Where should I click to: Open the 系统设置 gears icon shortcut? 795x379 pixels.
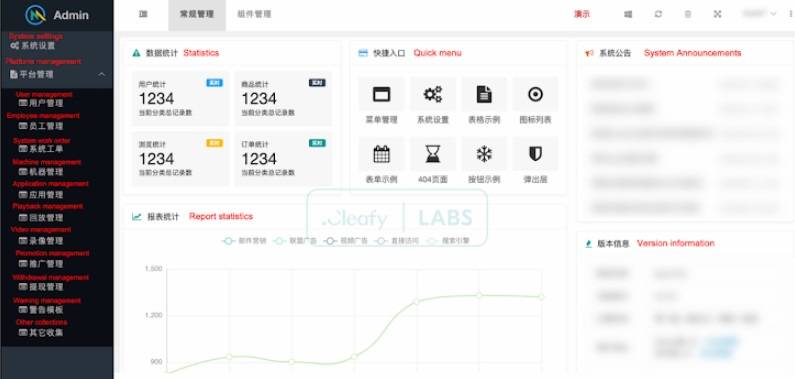[432, 94]
